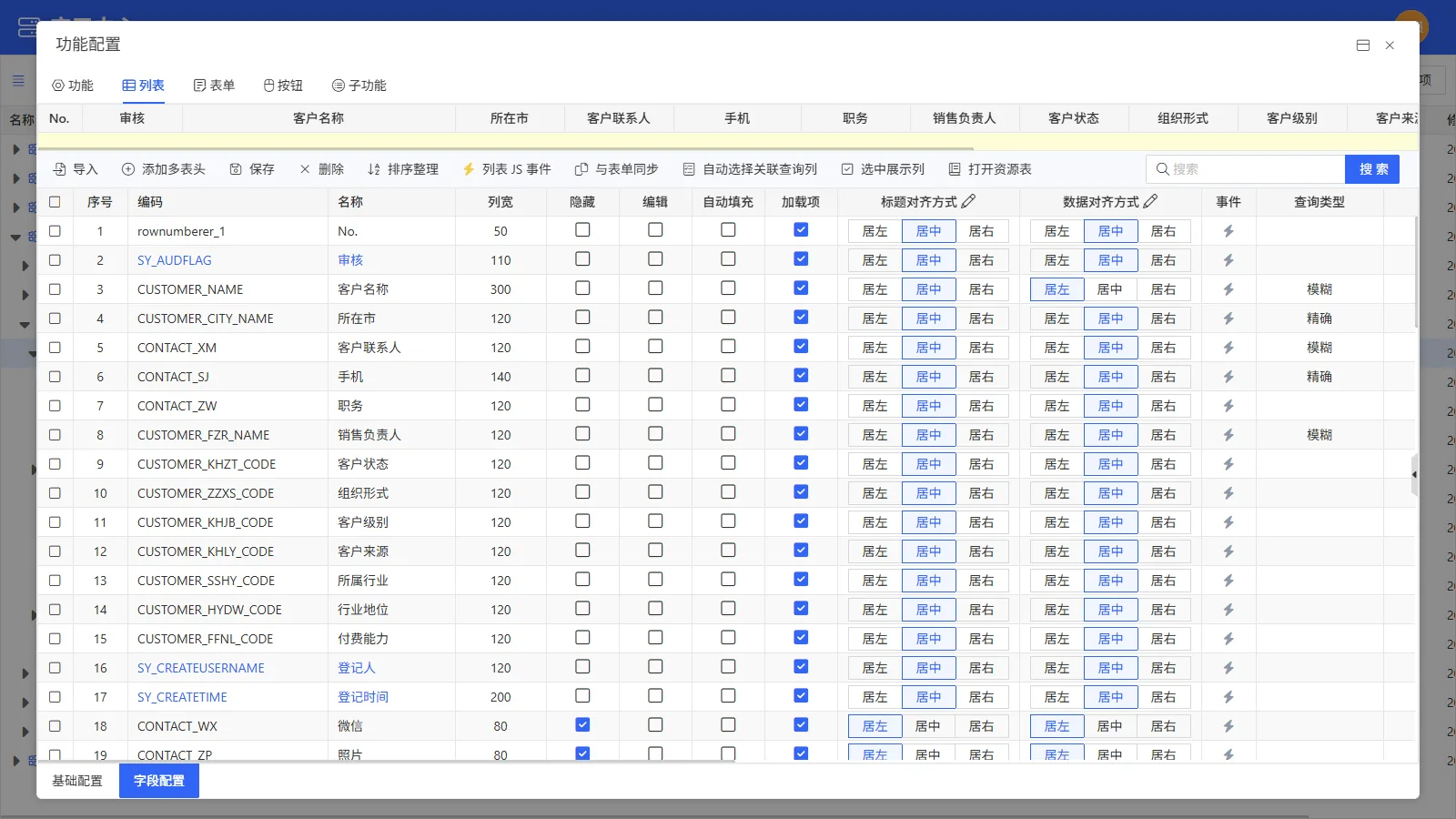The height and width of the screenshot is (819, 1456).
Task: Click the lightning event icon for CONTACT_XM row
Action: [x=1228, y=348]
